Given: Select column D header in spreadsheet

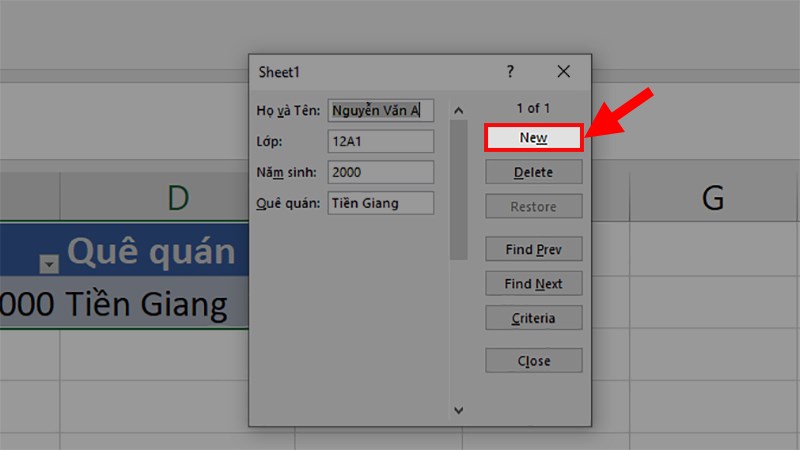Looking at the screenshot, I should 155,197.
